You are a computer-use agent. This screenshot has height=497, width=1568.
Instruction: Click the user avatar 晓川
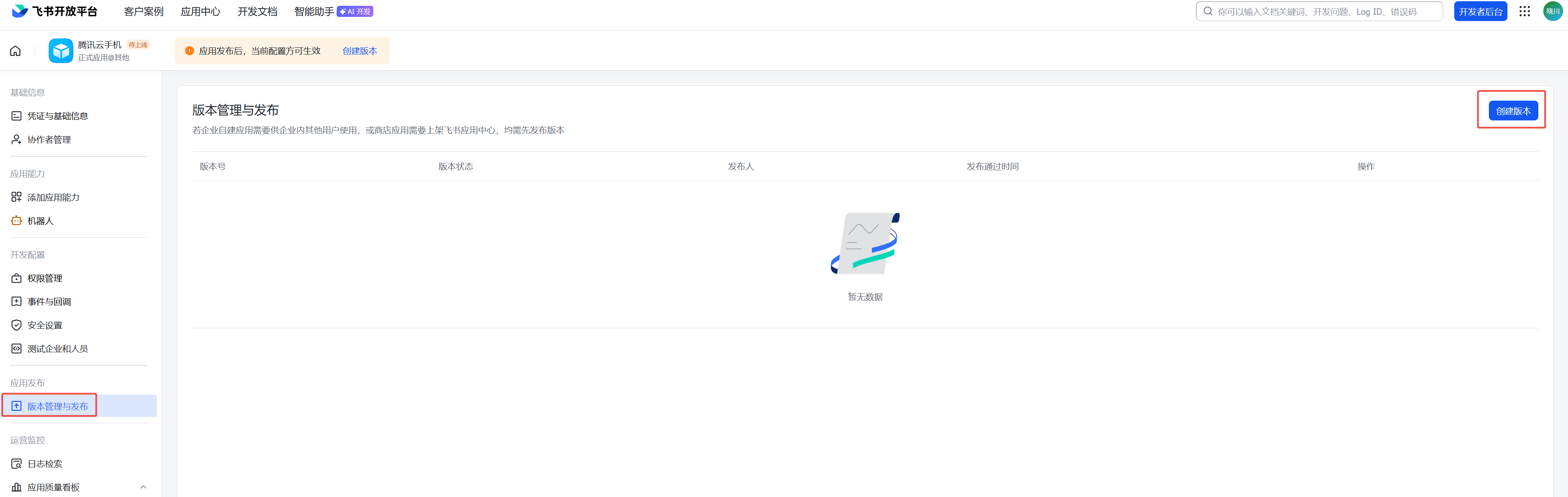pos(1552,11)
